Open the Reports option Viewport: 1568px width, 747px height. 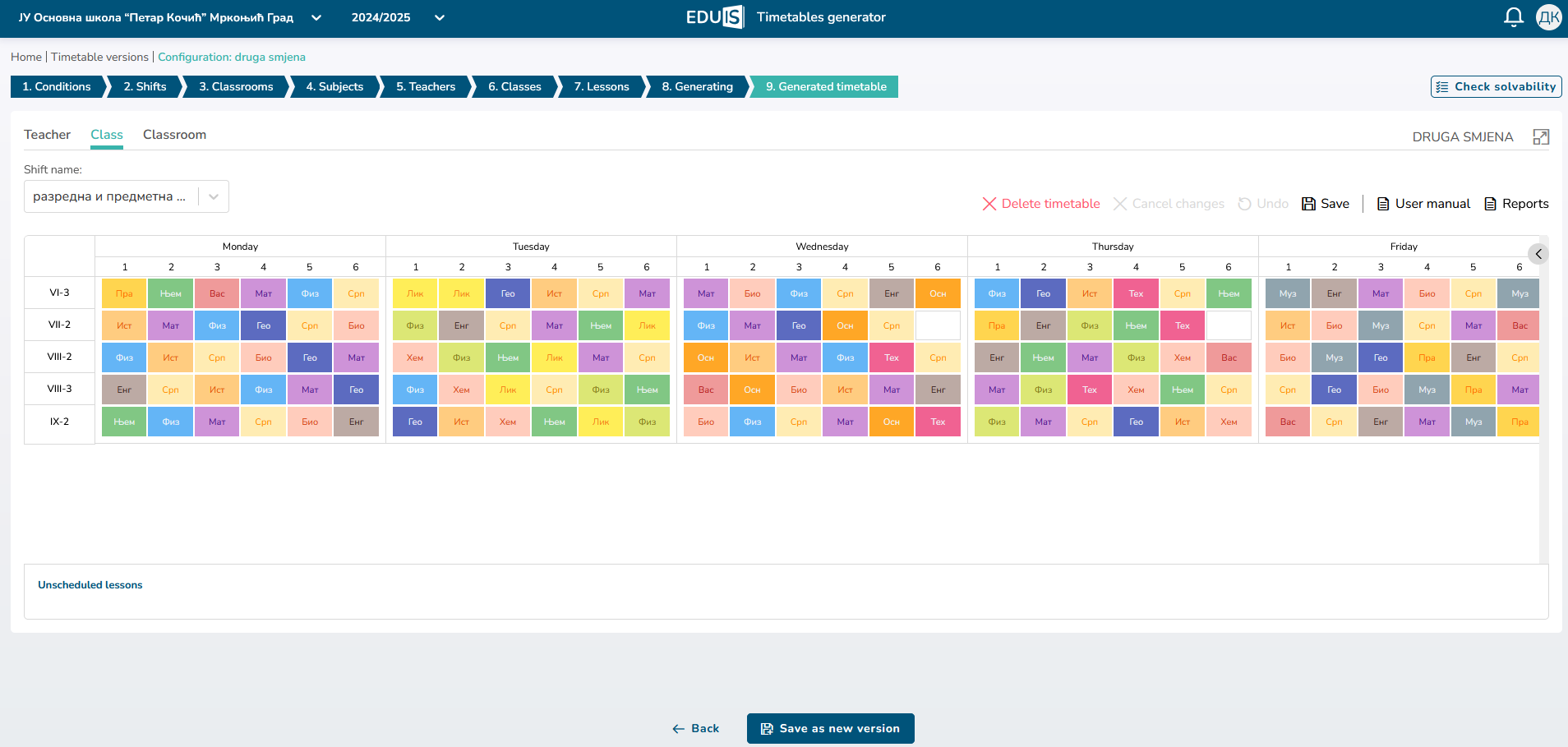1516,204
